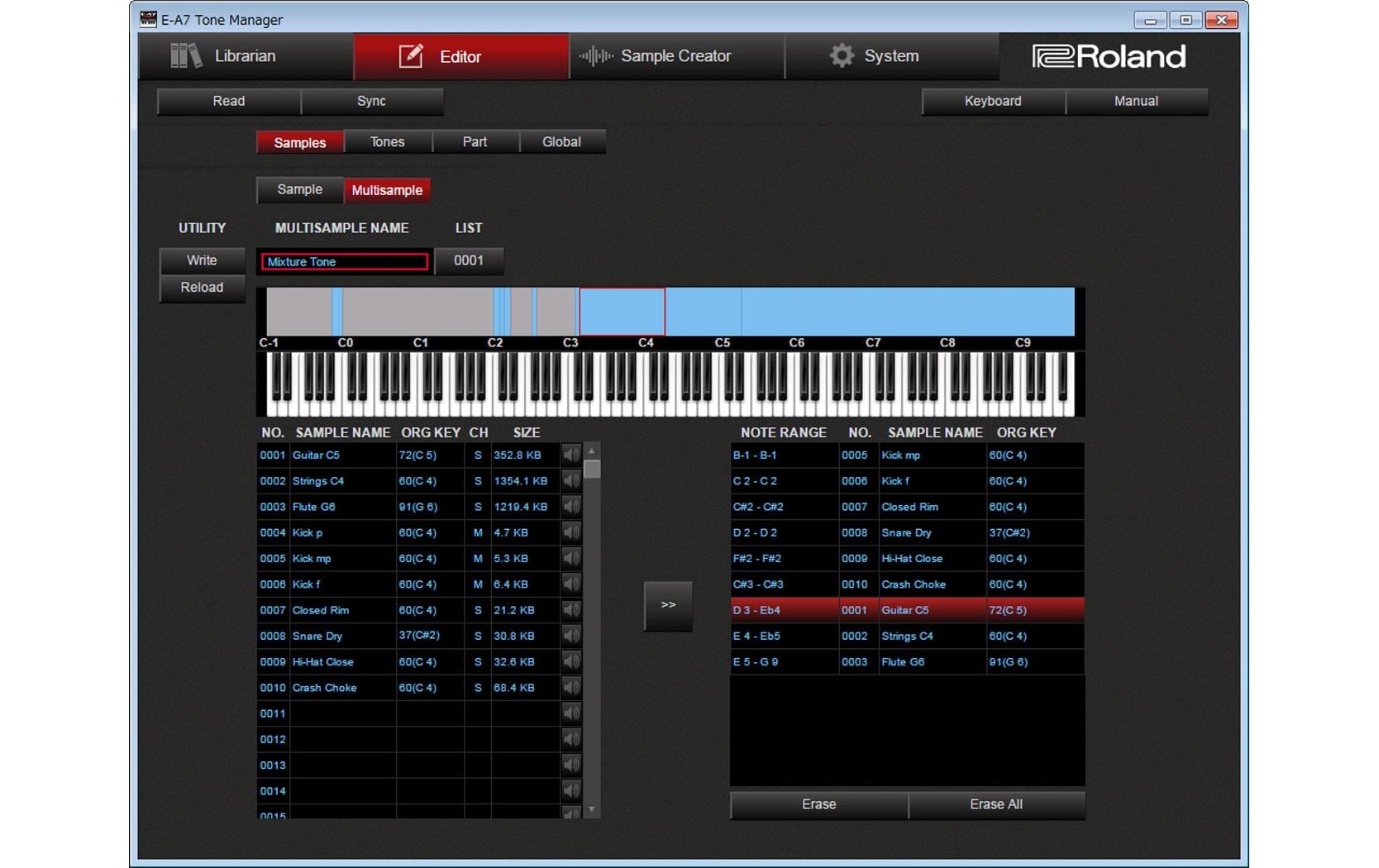This screenshot has height=868, width=1379.
Task: Open the Keyboard panel button
Action: pos(993,101)
